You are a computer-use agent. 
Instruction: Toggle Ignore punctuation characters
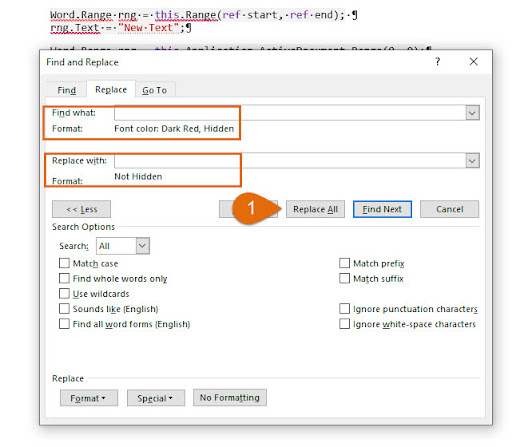click(x=345, y=309)
